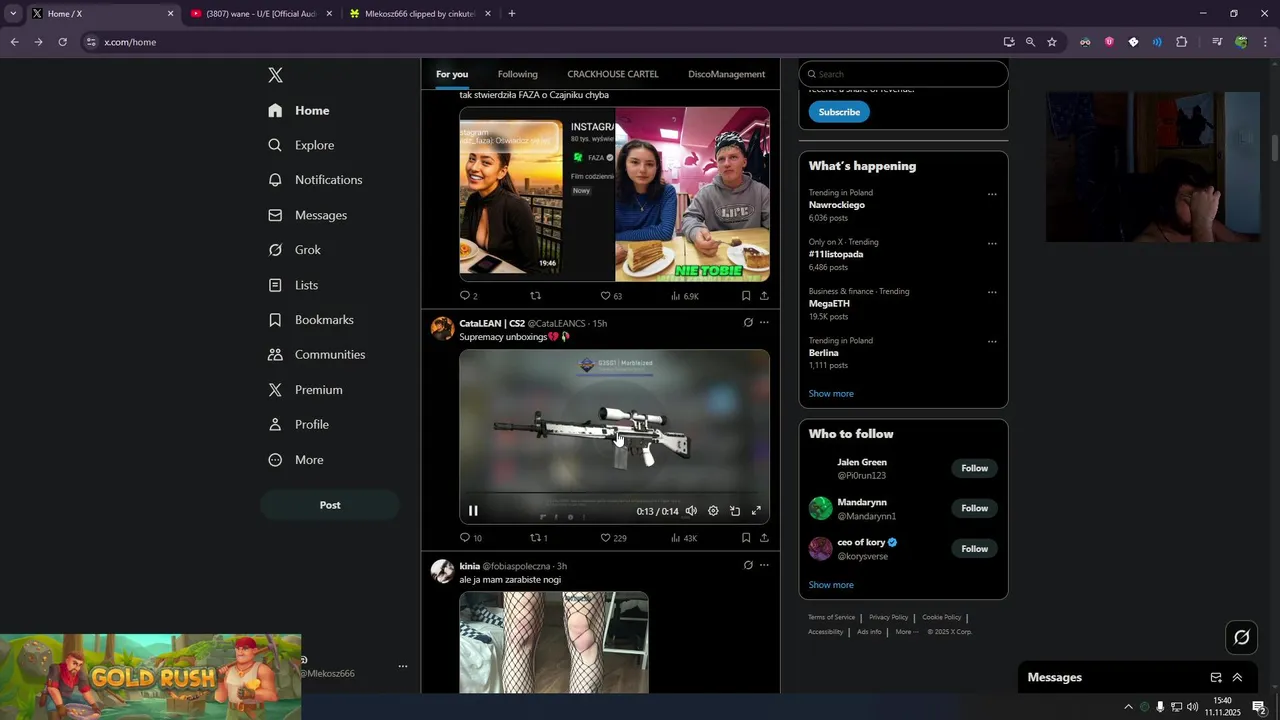Bookmark the FAZA post
Screen dimensions: 1280x720
coord(746,296)
